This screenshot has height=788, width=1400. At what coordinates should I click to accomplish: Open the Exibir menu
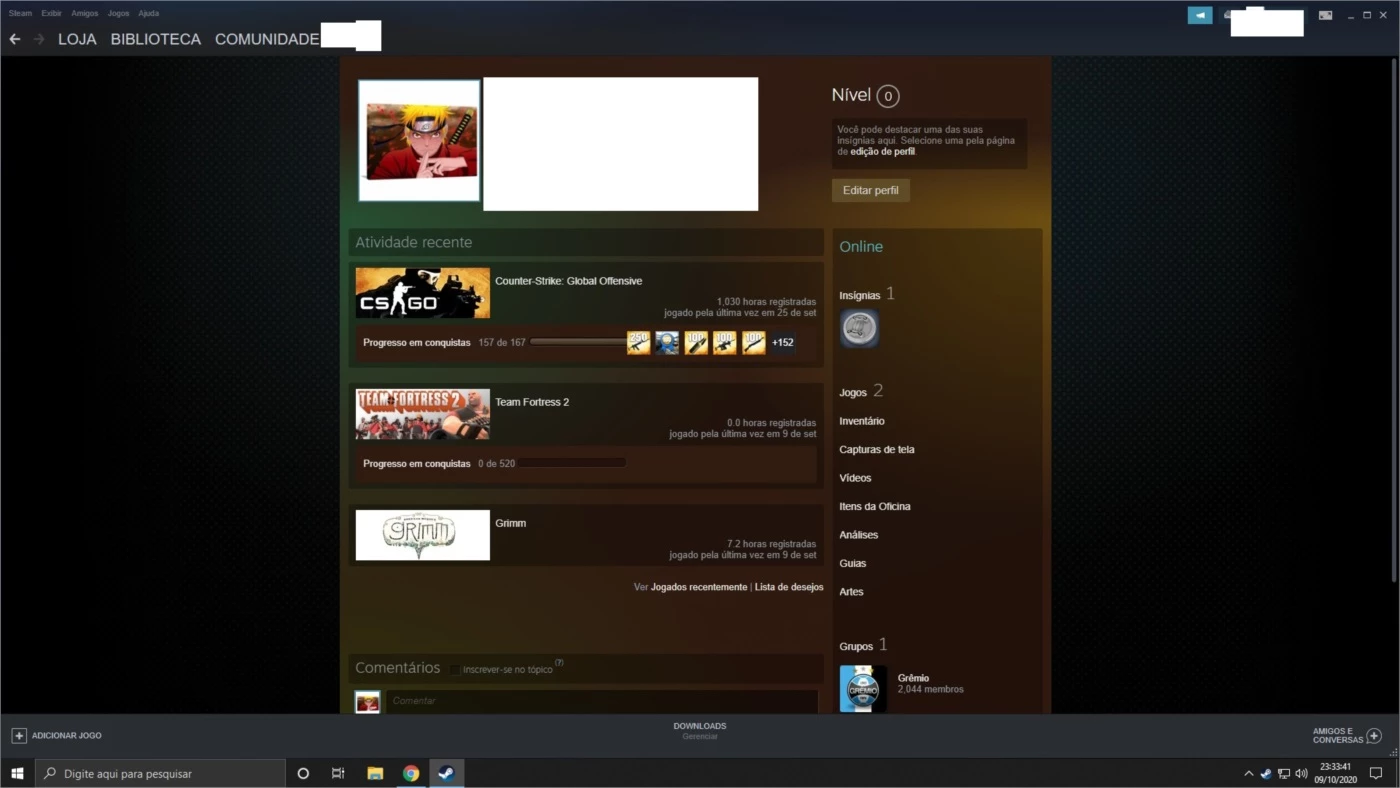coord(51,13)
